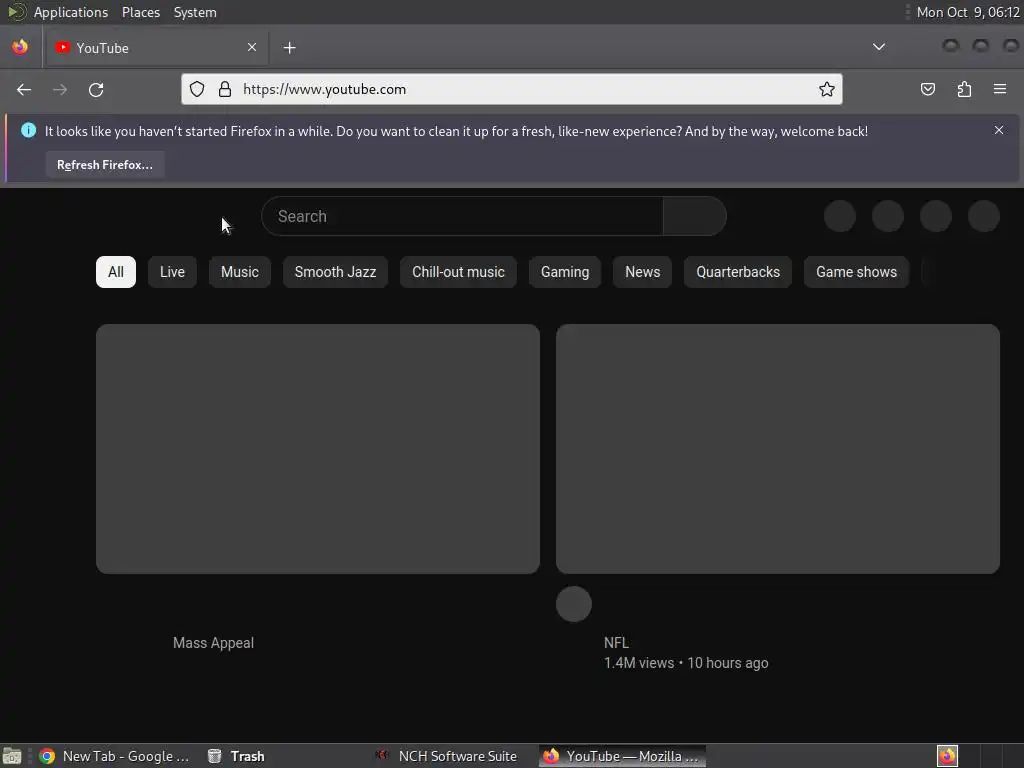
Task: Click the YouTube Search field
Action: 462,216
